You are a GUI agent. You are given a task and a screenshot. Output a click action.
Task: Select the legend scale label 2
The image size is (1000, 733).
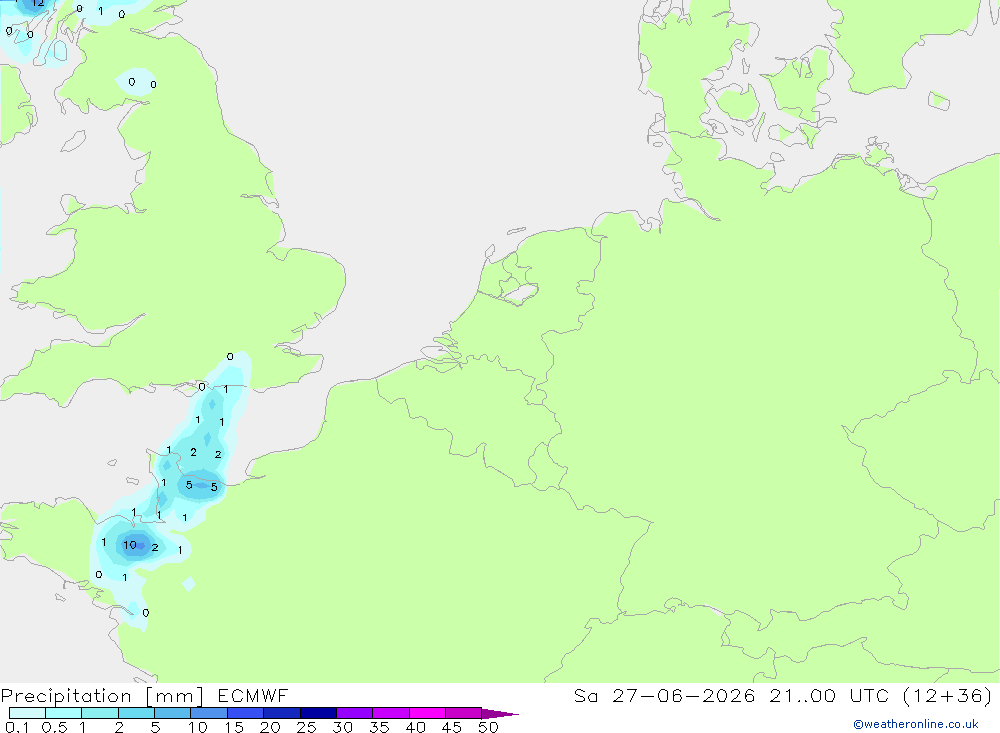(119, 727)
